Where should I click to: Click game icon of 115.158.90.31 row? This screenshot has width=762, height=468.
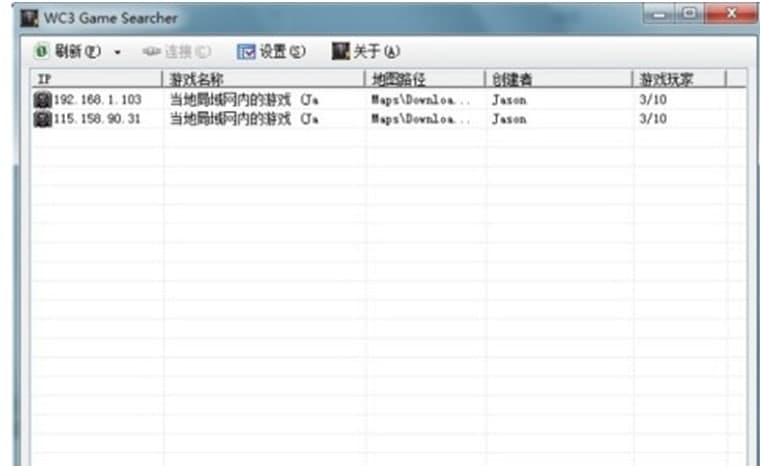43,119
